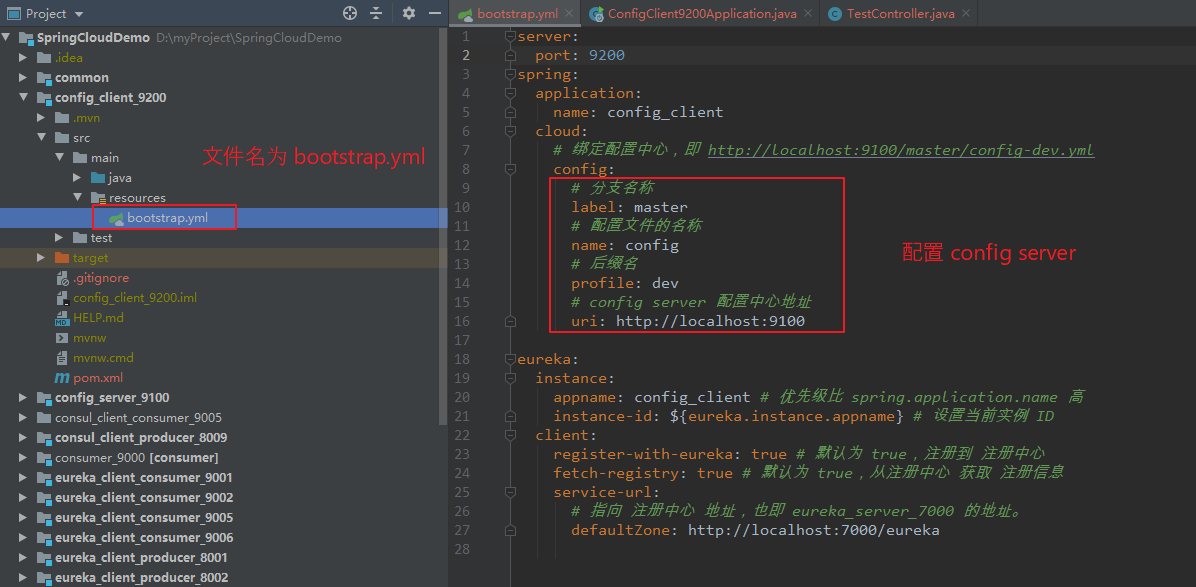Click the .gitignore file icon
This screenshot has width=1196, height=587.
tap(63, 277)
